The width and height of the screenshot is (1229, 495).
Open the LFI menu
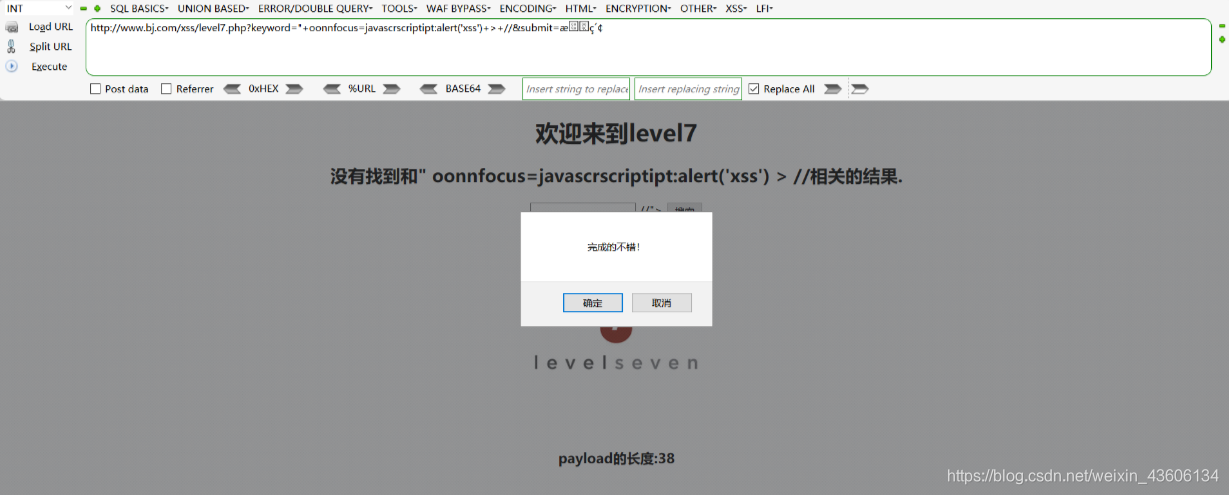(764, 8)
